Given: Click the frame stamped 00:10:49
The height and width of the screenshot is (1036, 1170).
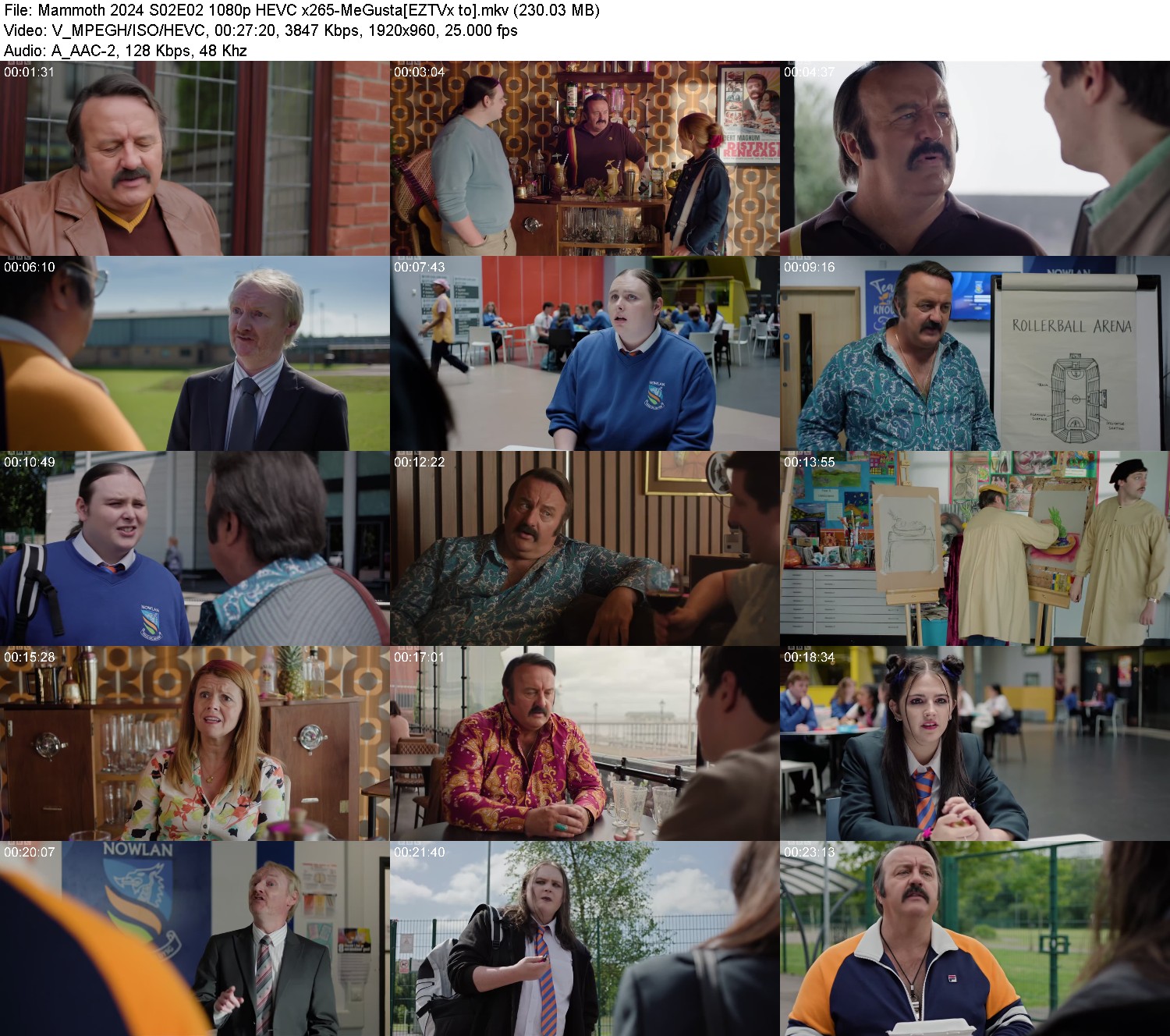Looking at the screenshot, I should pos(195,548).
